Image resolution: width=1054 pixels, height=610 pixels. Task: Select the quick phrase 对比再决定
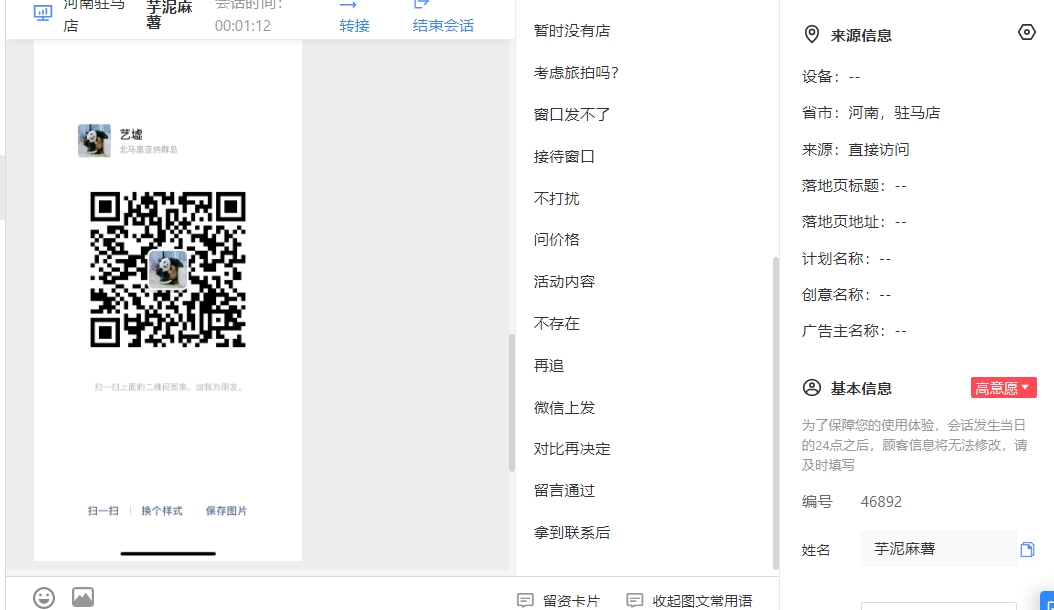tap(571, 449)
